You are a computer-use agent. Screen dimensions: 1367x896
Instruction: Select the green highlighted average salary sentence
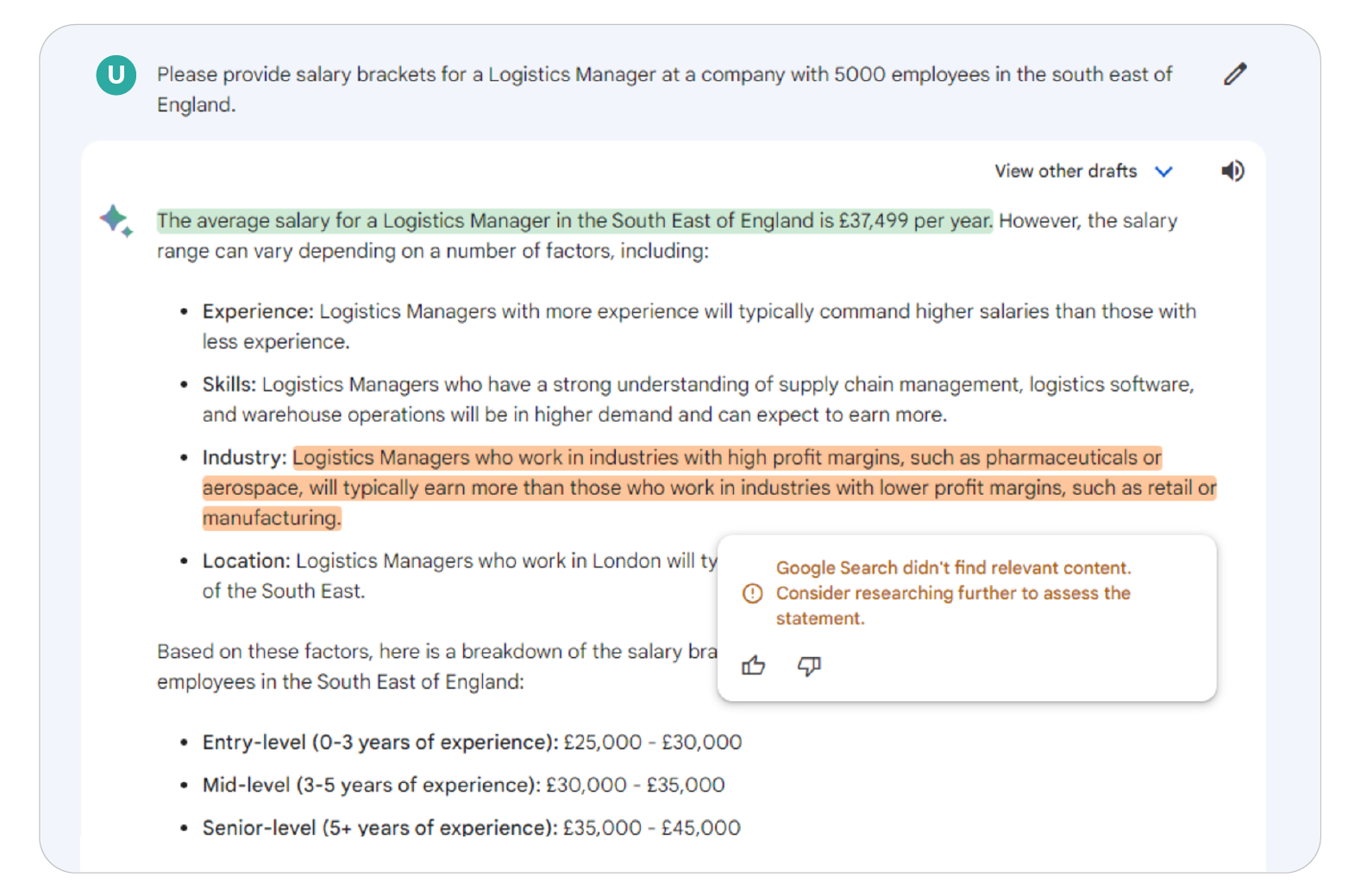(574, 221)
